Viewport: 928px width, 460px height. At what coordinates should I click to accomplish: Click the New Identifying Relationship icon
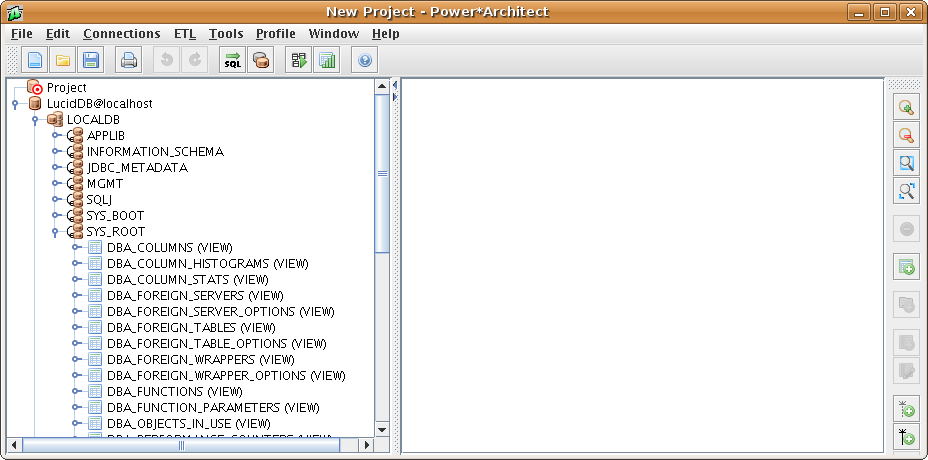click(906, 436)
